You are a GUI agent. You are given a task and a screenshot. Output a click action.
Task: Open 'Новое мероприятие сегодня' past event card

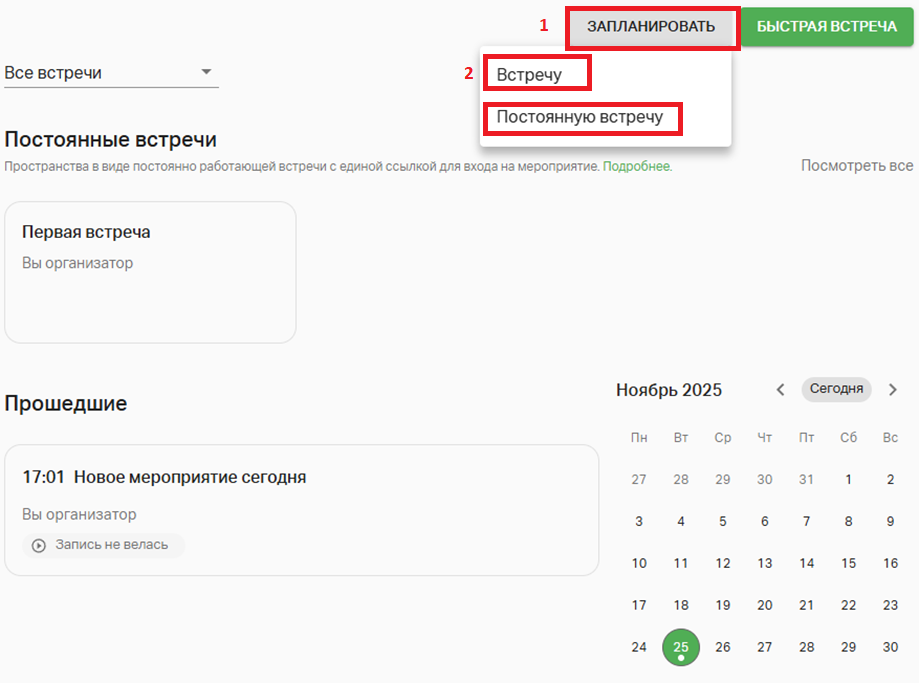tap(301, 509)
